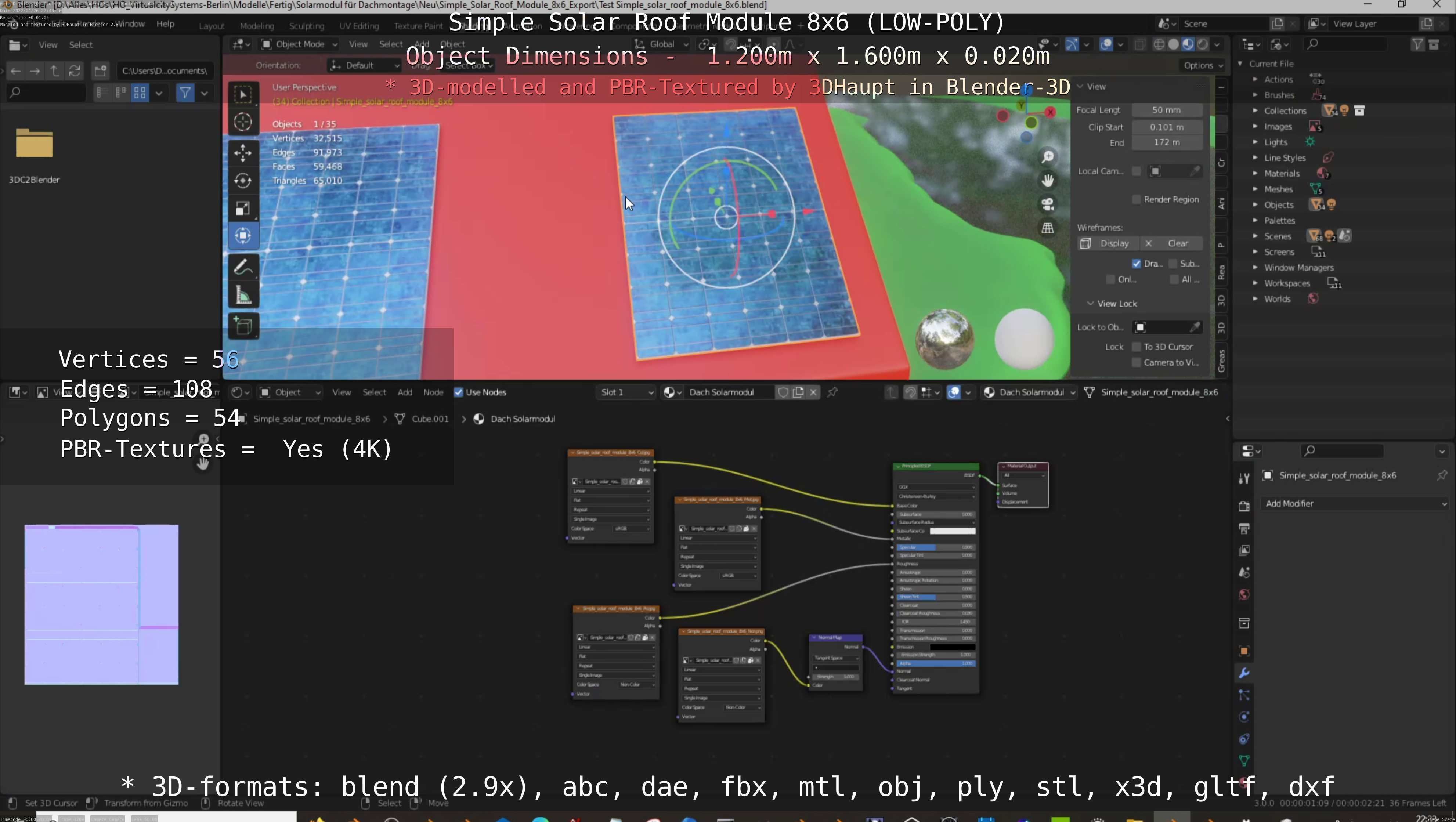Select the Add Cube tool

[243, 326]
